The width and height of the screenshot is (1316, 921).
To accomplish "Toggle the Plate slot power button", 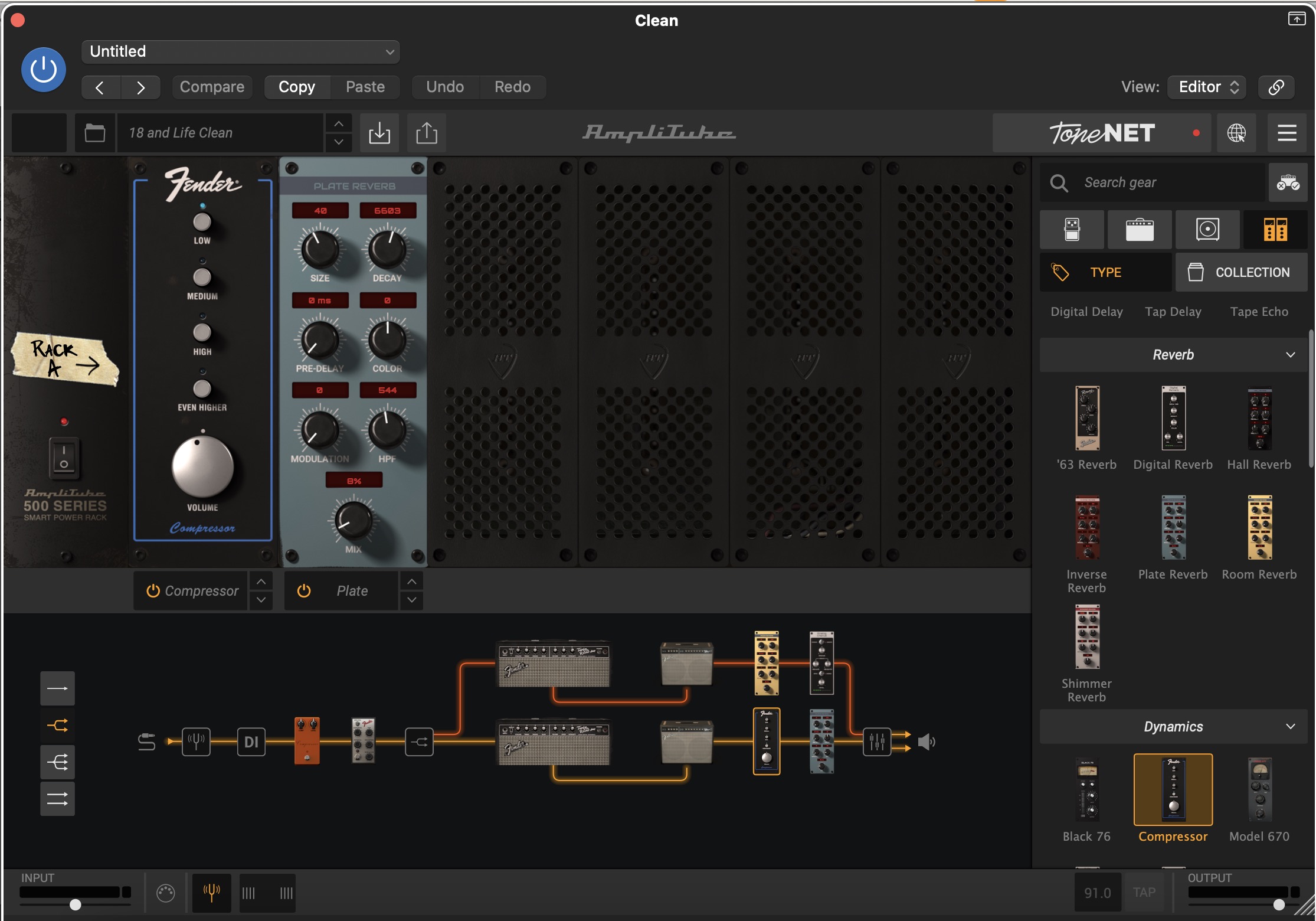I will coord(304,591).
